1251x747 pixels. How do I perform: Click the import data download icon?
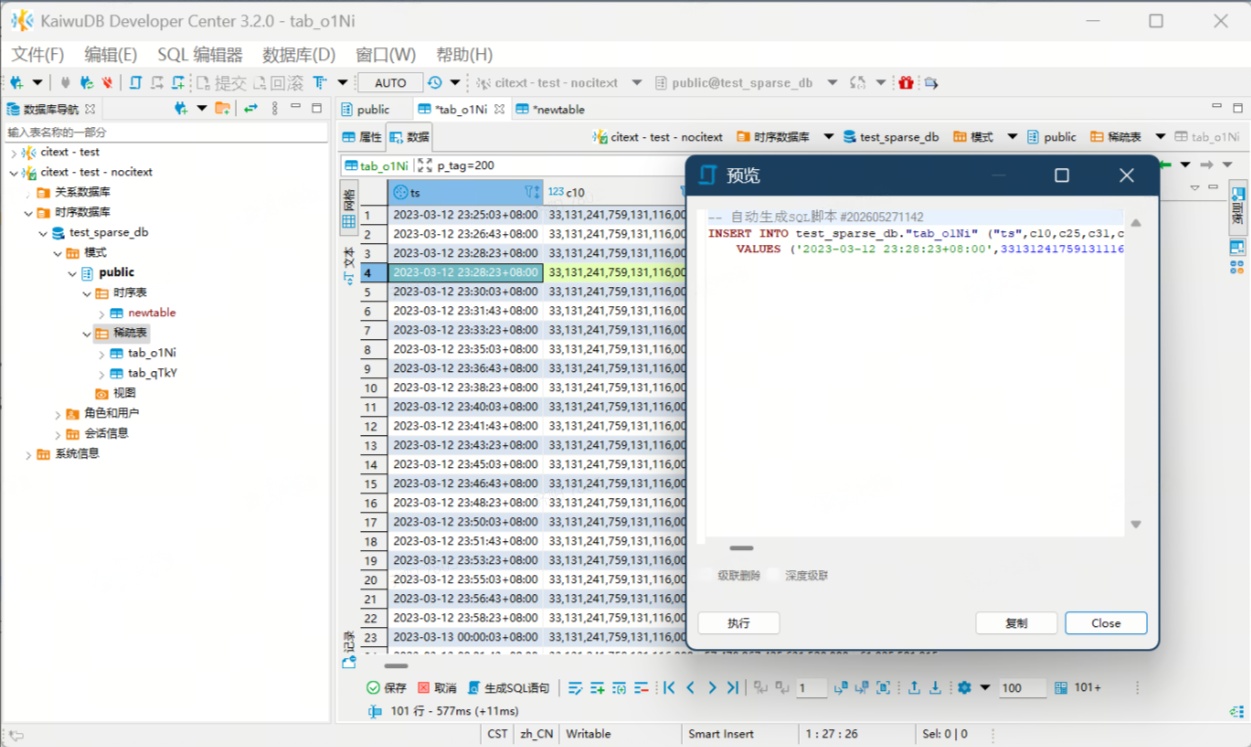pos(936,688)
